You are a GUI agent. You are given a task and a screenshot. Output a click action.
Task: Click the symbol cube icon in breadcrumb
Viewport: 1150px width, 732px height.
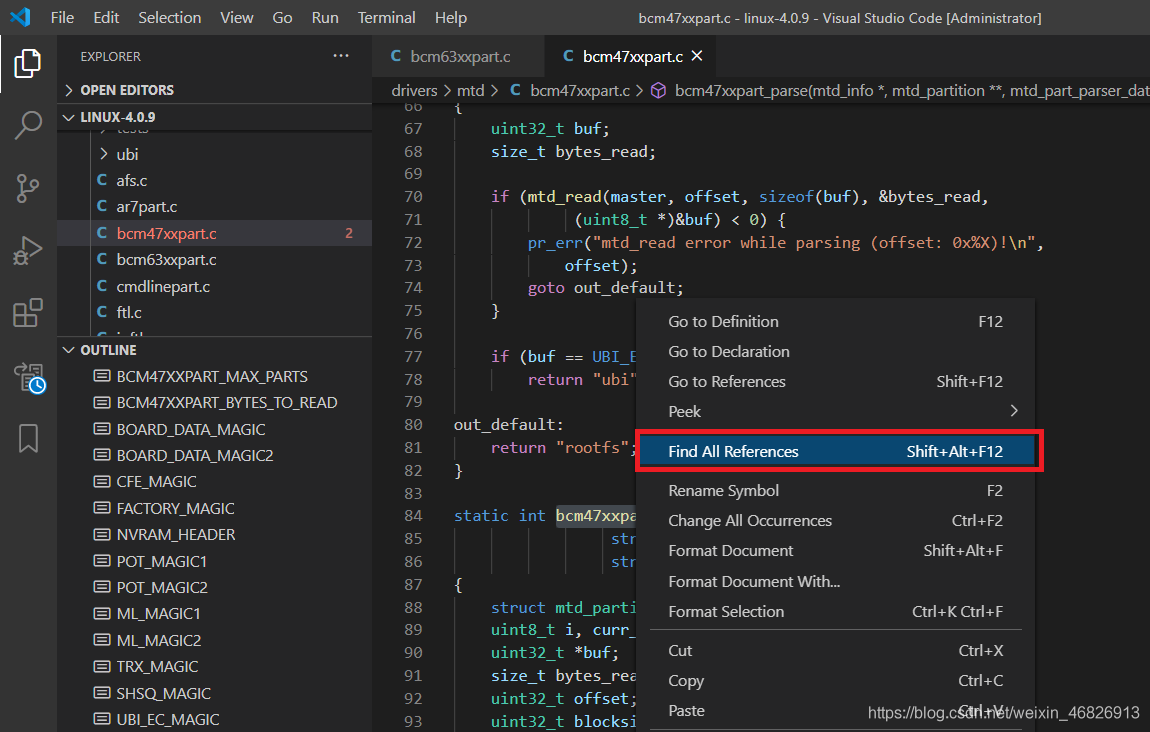(659, 90)
